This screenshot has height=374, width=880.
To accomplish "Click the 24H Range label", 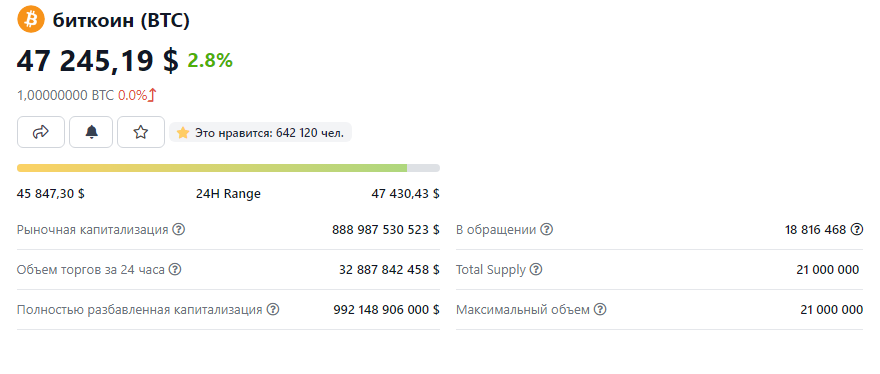I will pyautogui.click(x=228, y=194).
